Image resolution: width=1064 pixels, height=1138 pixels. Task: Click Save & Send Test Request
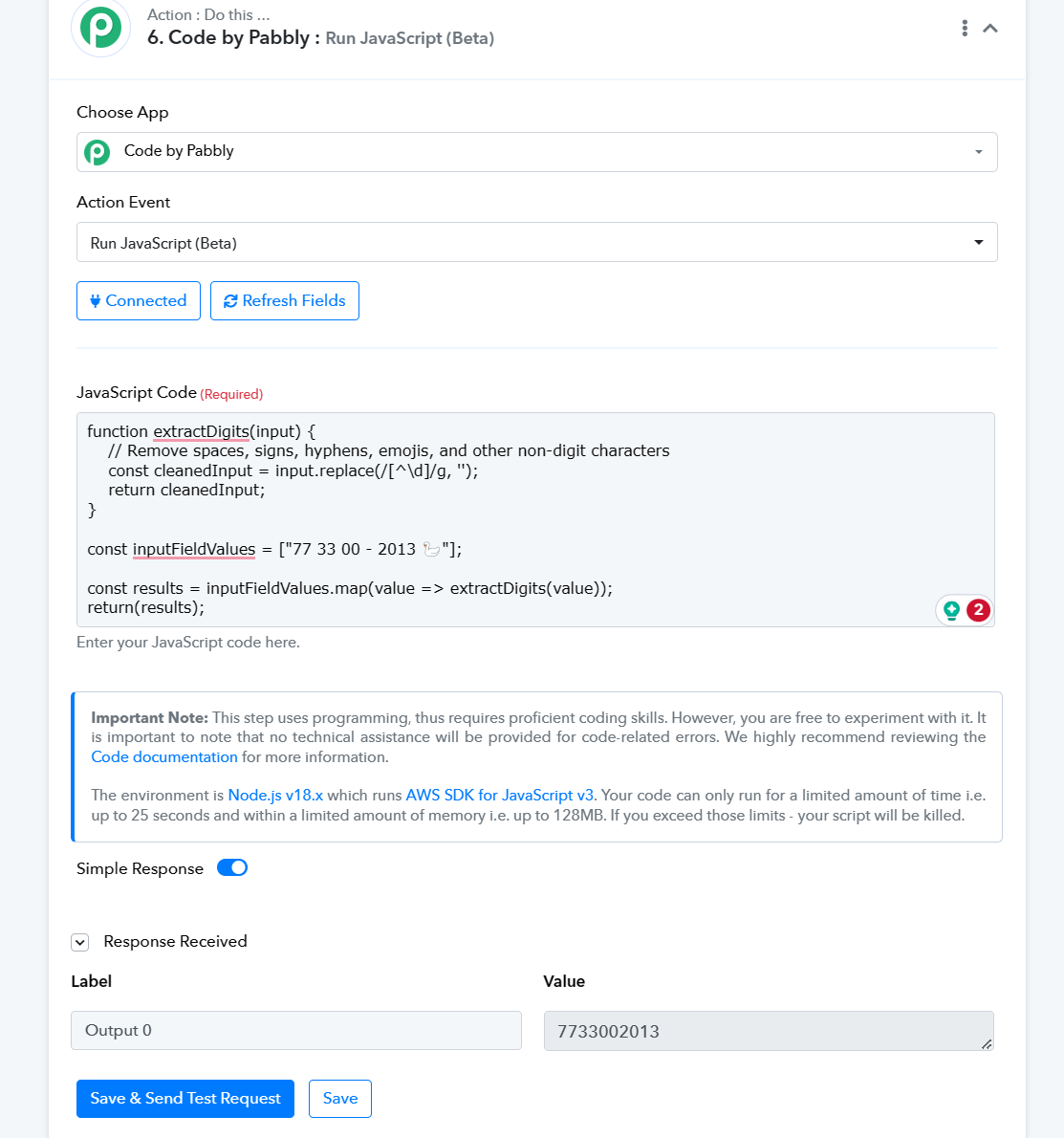pyautogui.click(x=185, y=1099)
